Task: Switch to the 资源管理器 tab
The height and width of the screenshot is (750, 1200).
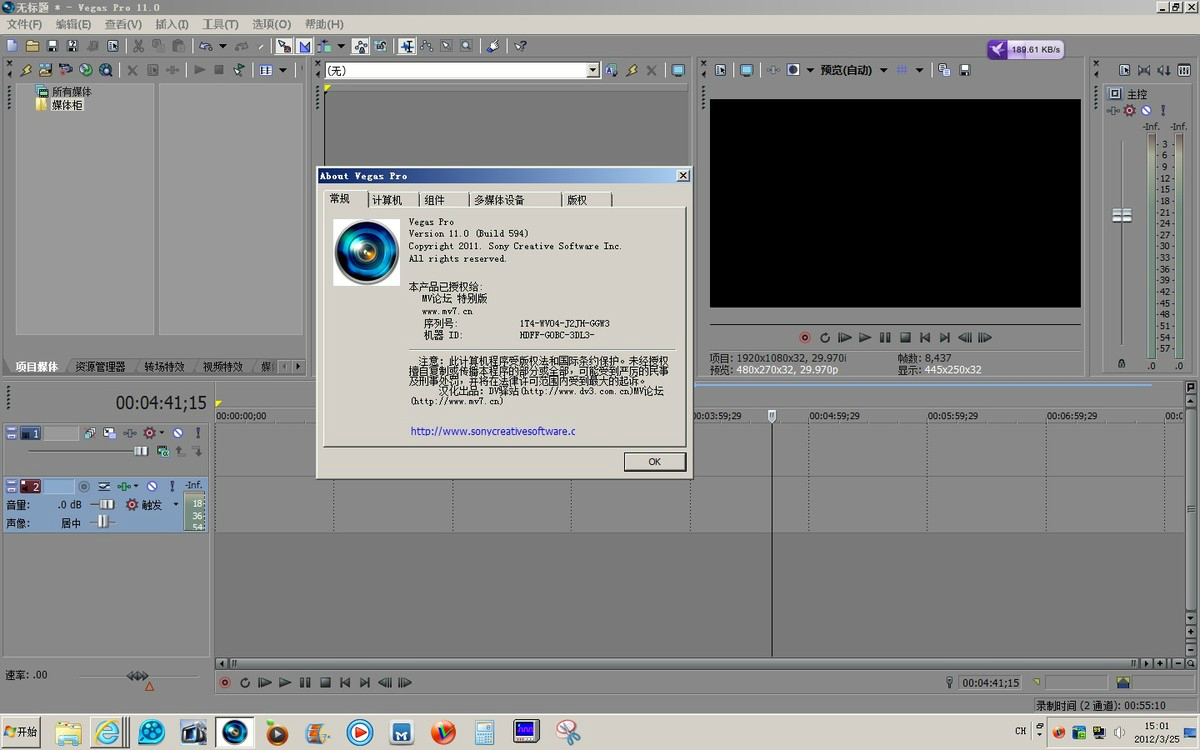Action: tap(100, 367)
